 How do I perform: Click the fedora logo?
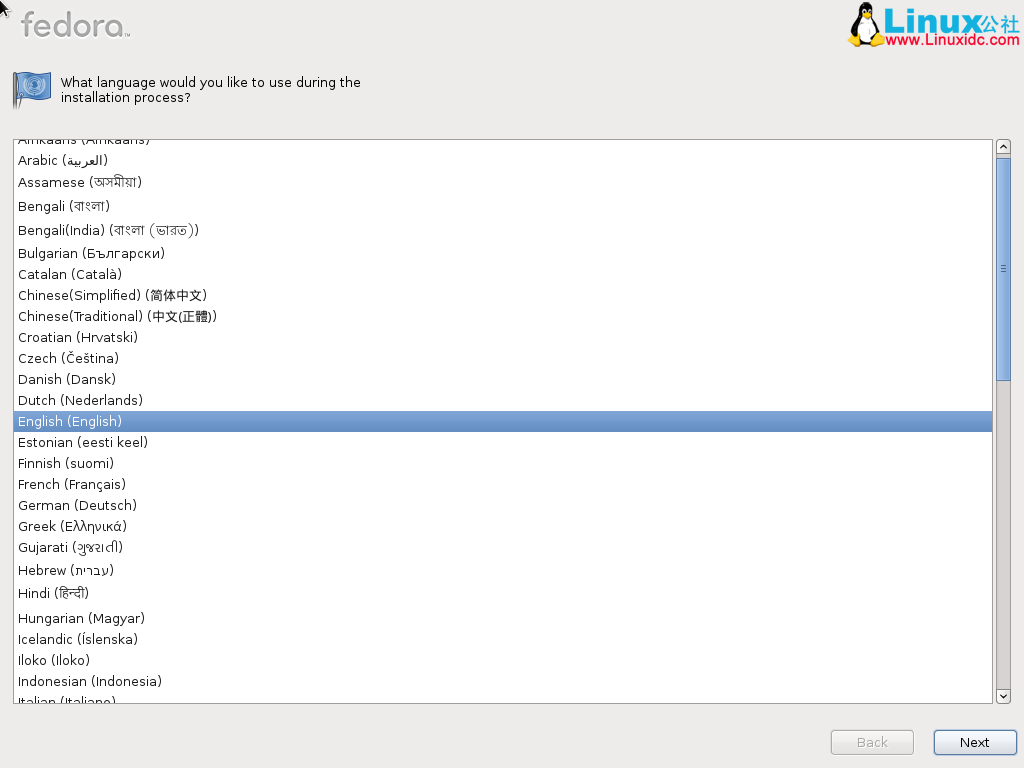75,25
